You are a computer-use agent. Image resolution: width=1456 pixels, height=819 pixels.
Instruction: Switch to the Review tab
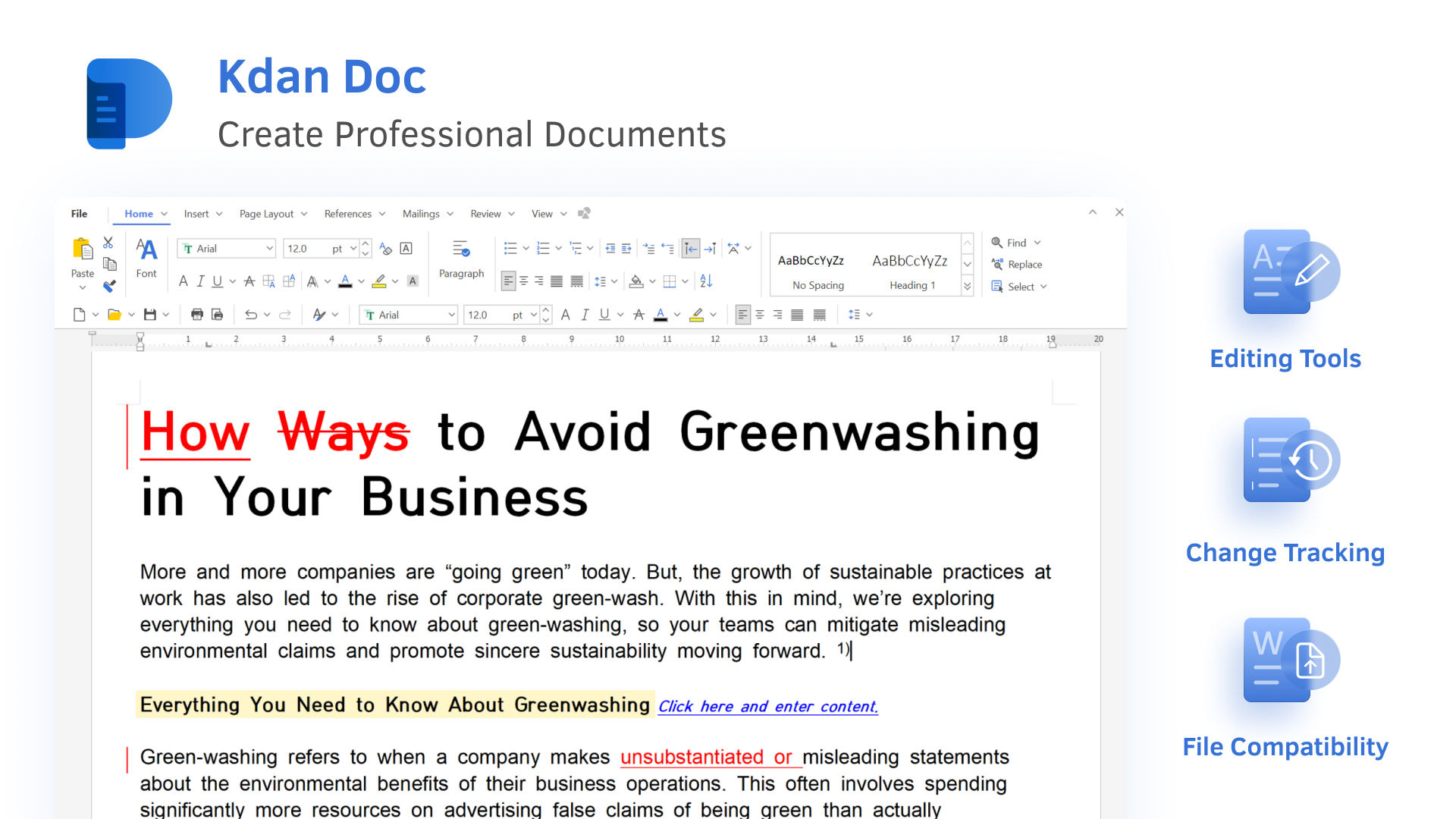click(x=485, y=214)
